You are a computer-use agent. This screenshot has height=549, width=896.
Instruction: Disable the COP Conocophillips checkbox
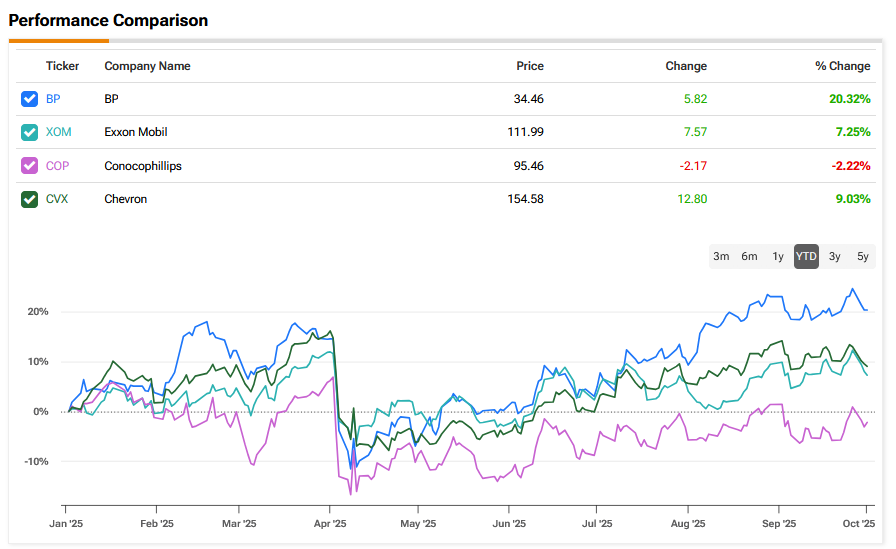pos(29,166)
